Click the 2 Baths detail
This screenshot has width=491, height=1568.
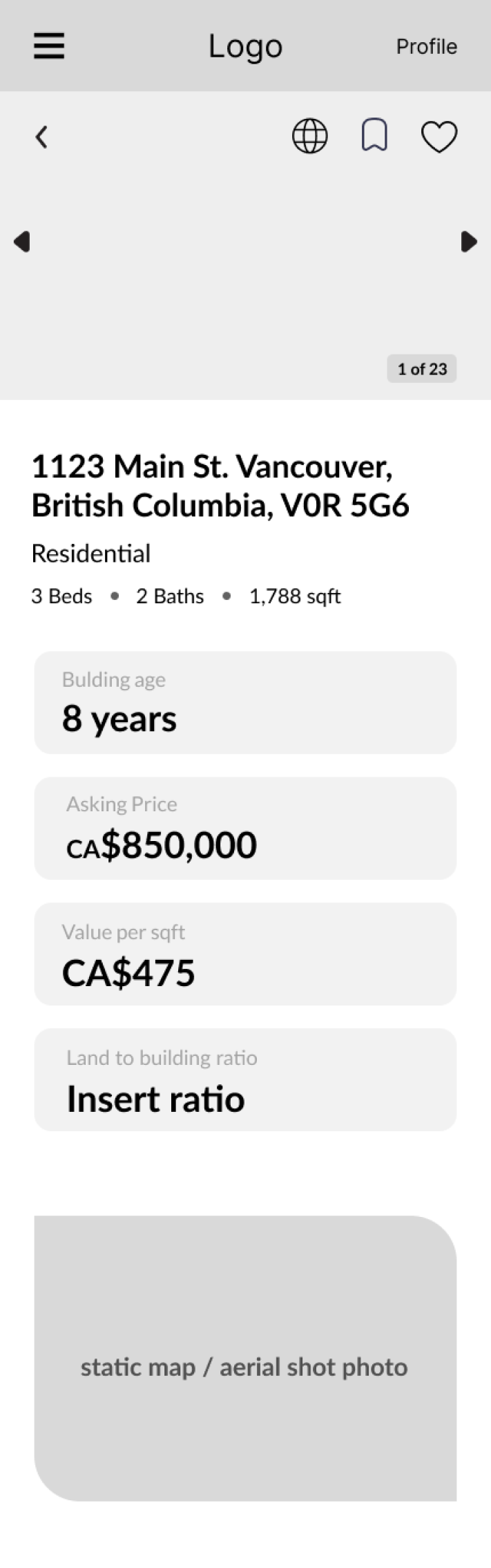(x=170, y=596)
